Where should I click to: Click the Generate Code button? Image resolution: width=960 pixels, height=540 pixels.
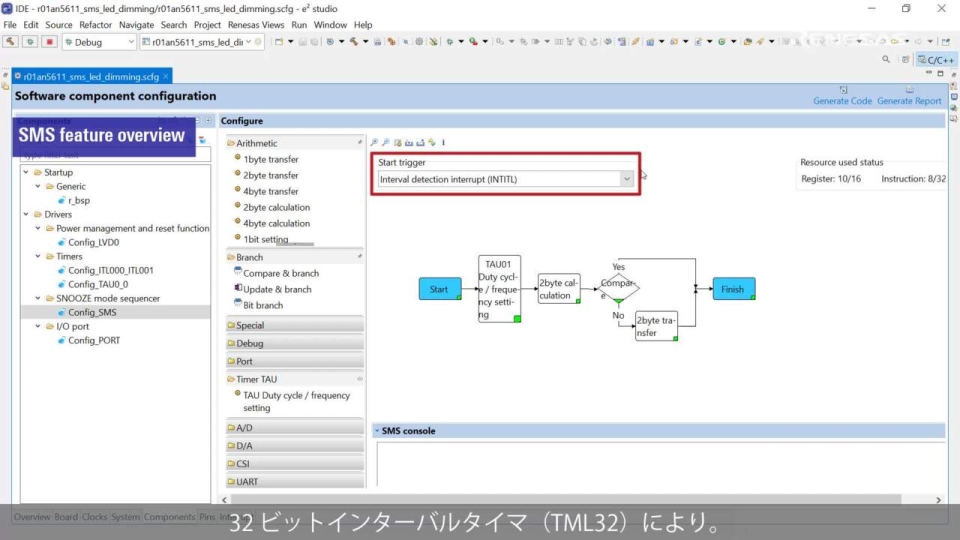pyautogui.click(x=842, y=101)
